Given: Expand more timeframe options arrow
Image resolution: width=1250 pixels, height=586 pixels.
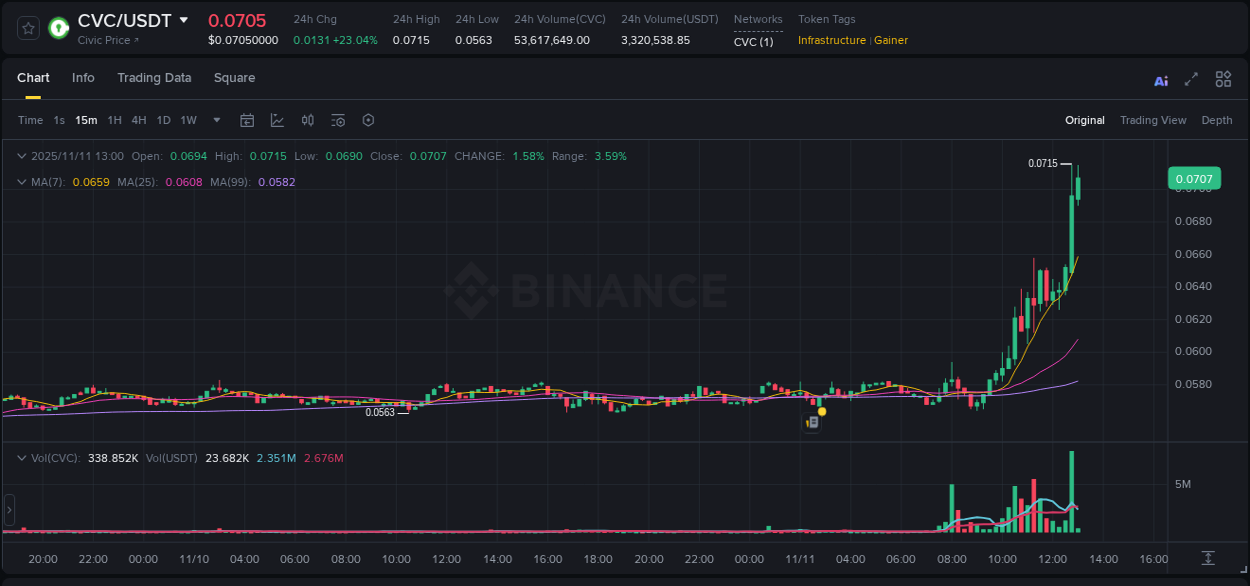Looking at the screenshot, I should click(x=216, y=120).
